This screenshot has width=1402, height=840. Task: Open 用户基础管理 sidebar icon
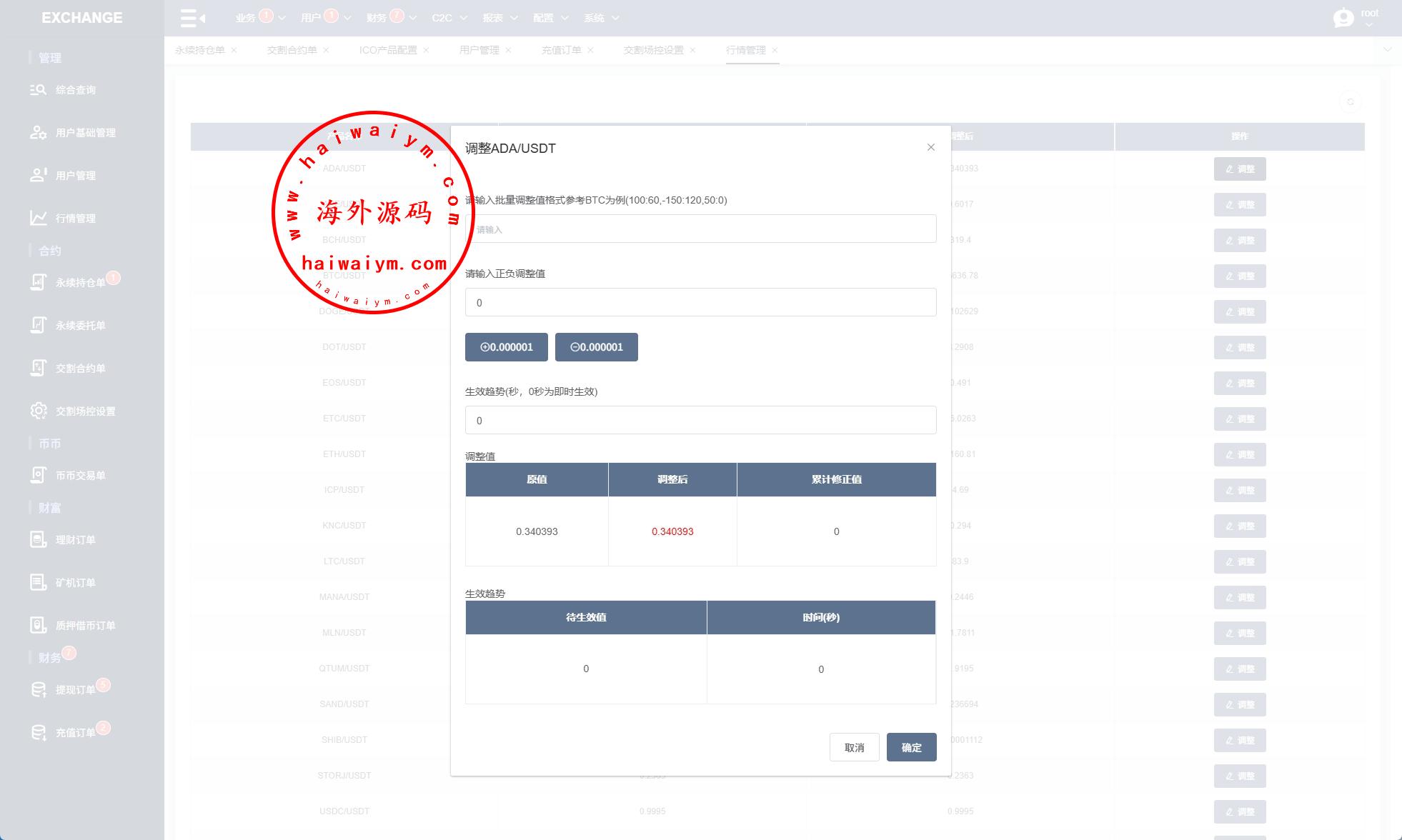pyautogui.click(x=38, y=133)
